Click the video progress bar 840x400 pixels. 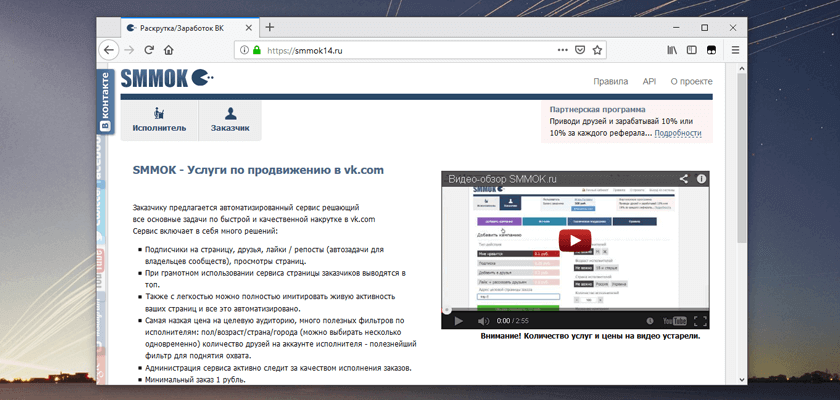tap(575, 311)
